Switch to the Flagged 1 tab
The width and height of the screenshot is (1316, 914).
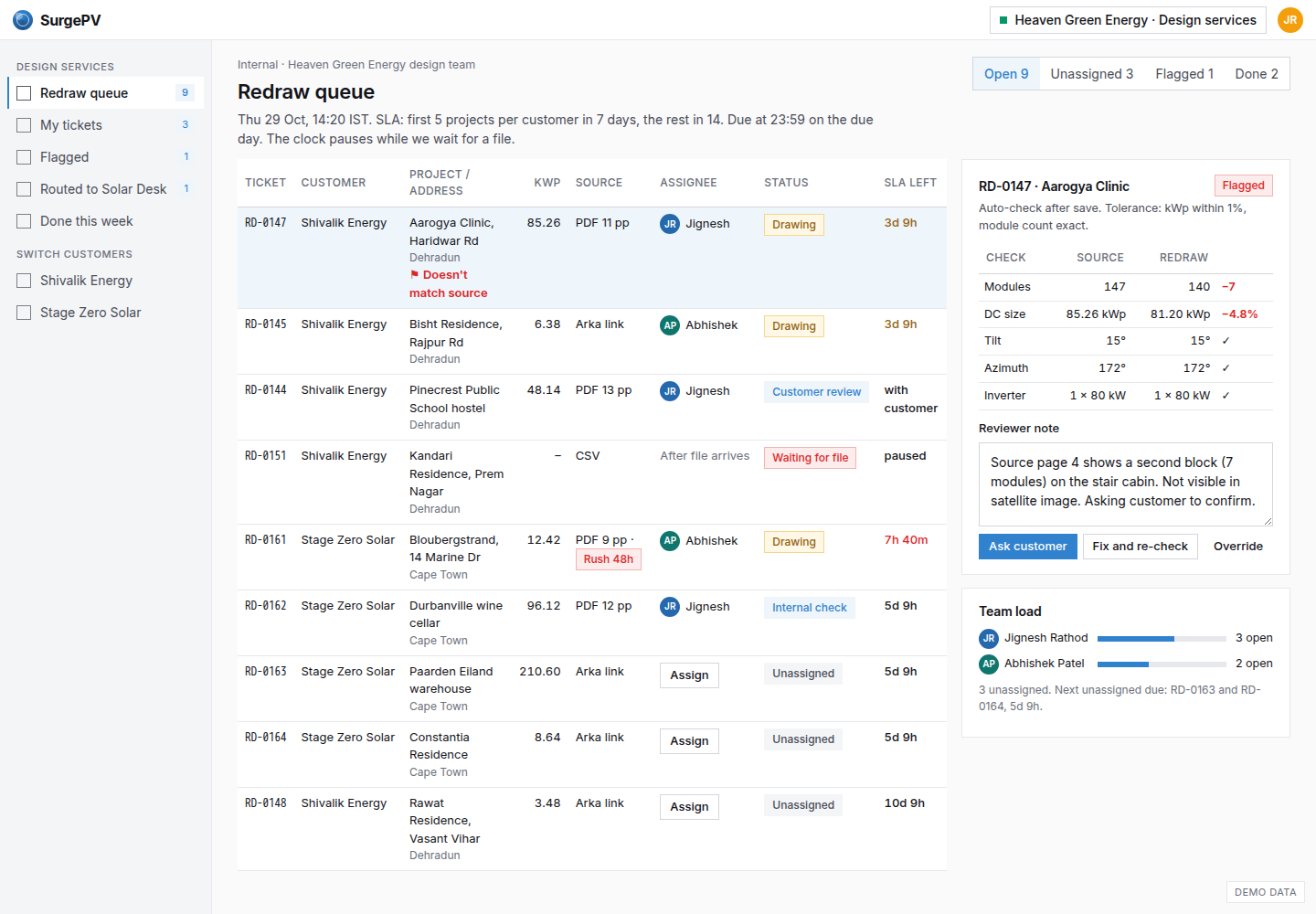[x=1184, y=74]
